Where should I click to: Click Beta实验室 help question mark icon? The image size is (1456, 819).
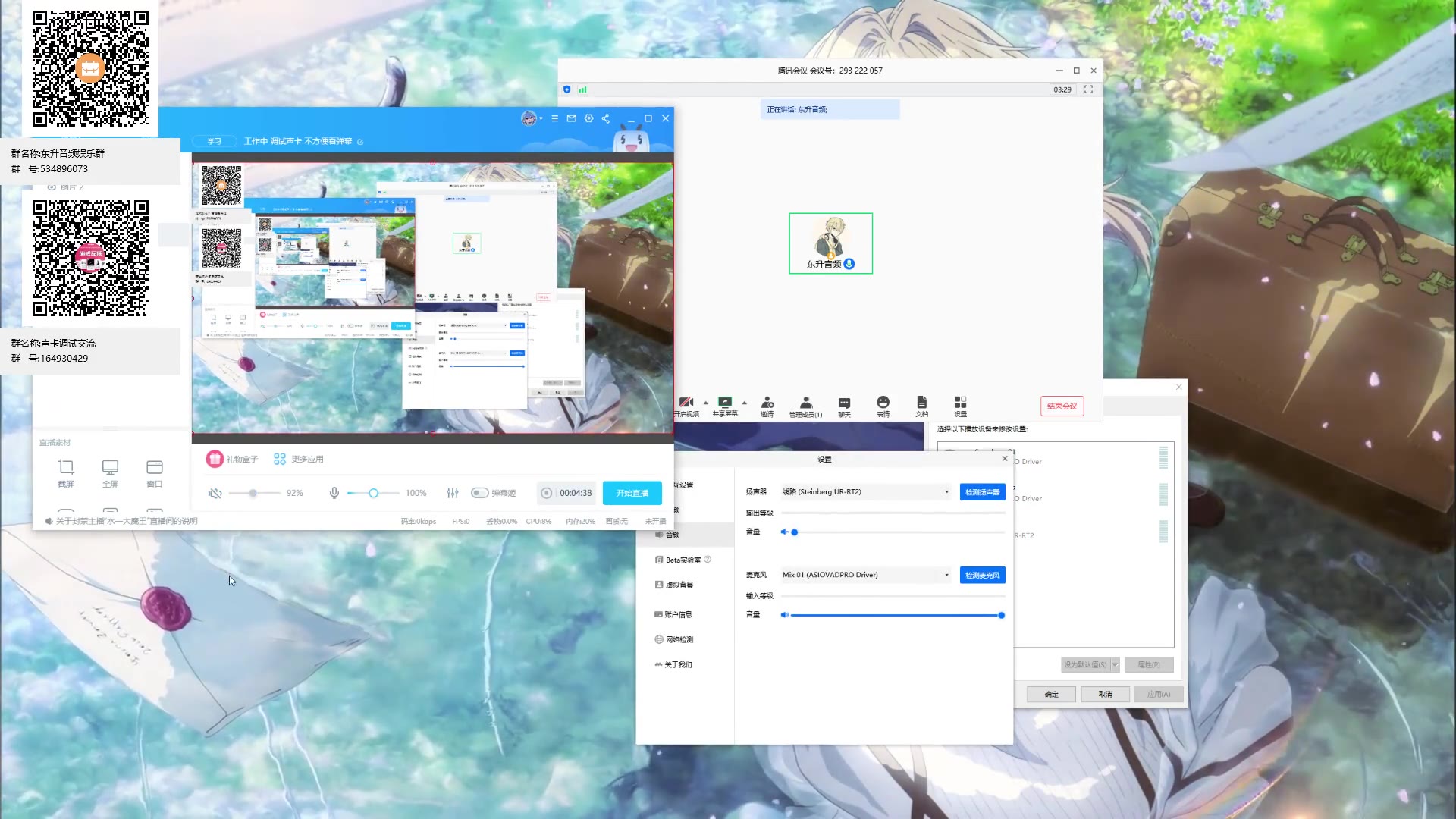[x=708, y=560]
